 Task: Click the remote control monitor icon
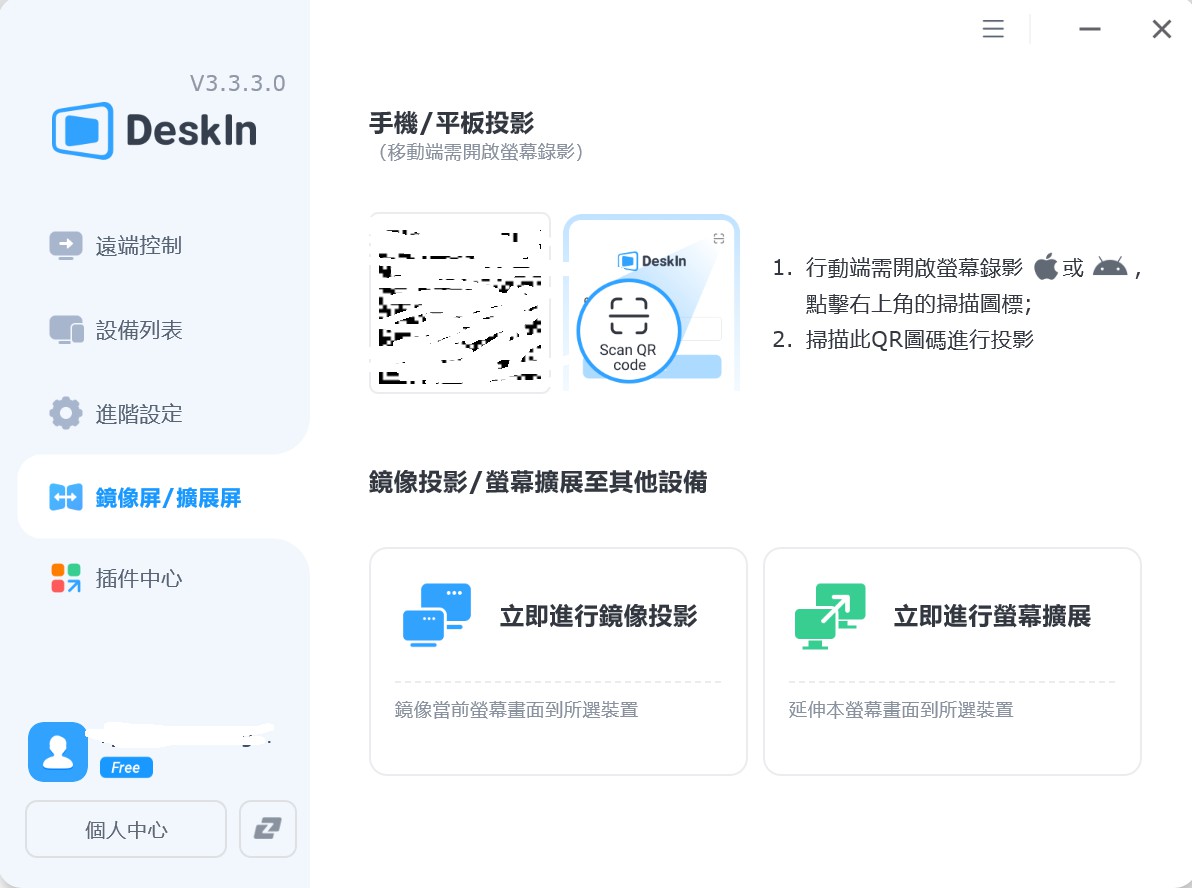tap(66, 246)
